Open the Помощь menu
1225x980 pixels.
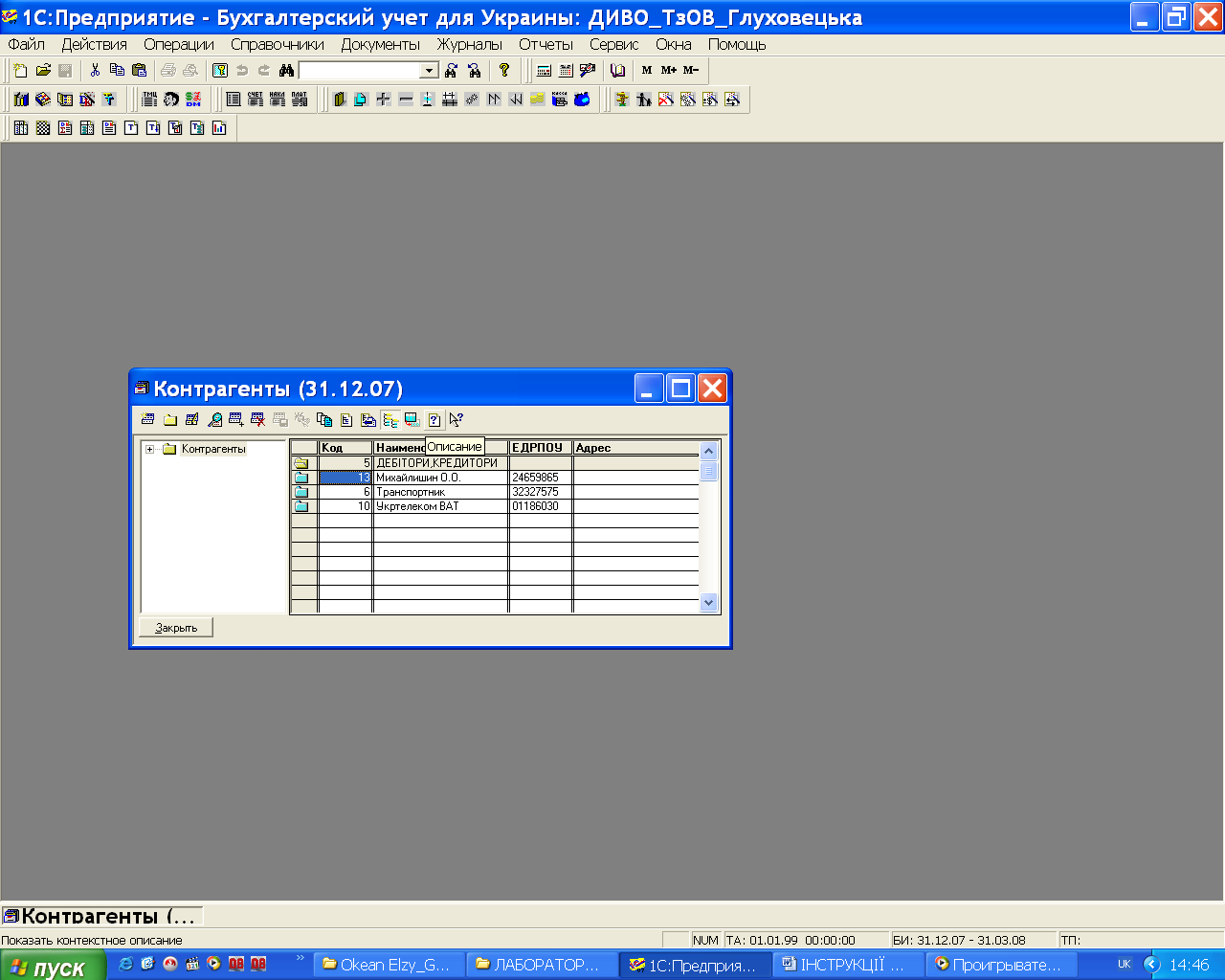click(x=737, y=44)
